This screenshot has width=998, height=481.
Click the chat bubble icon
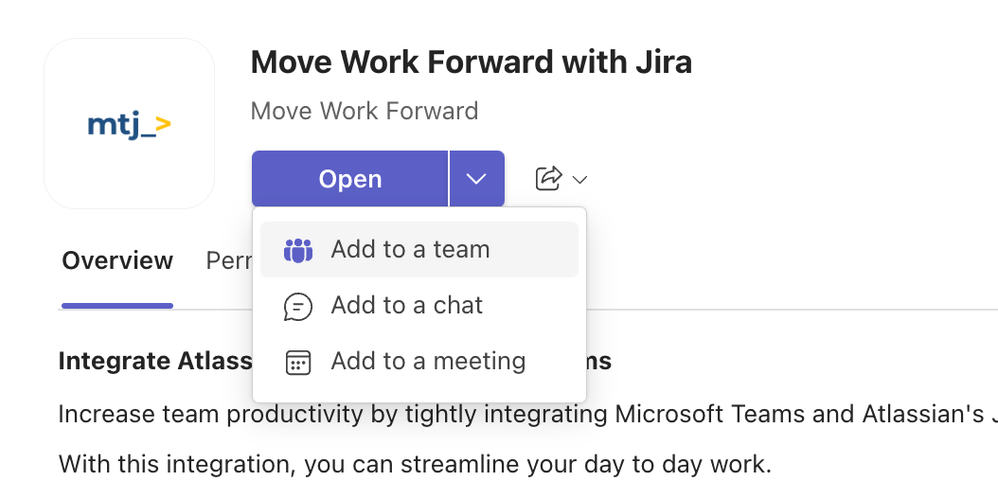point(298,307)
